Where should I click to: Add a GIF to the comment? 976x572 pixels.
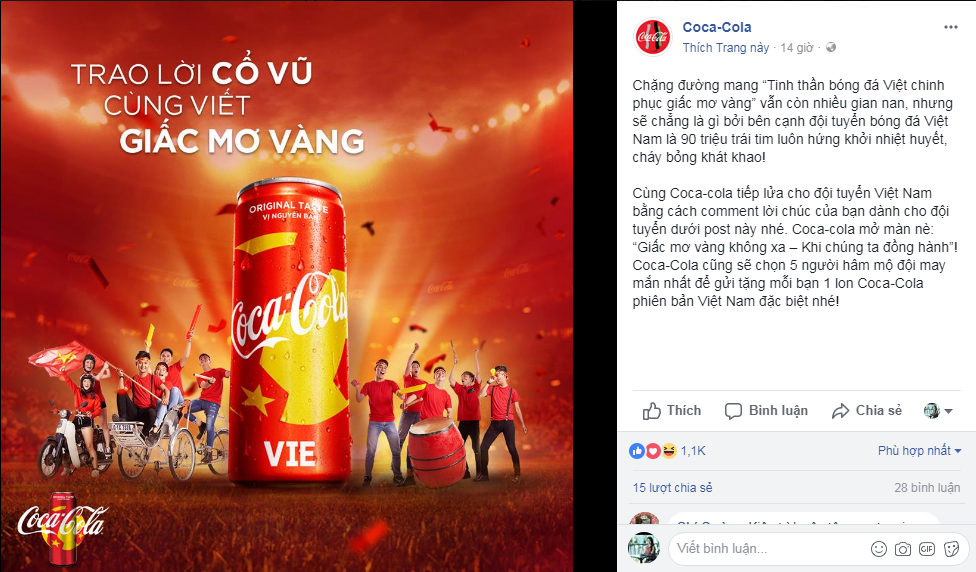coord(927,548)
